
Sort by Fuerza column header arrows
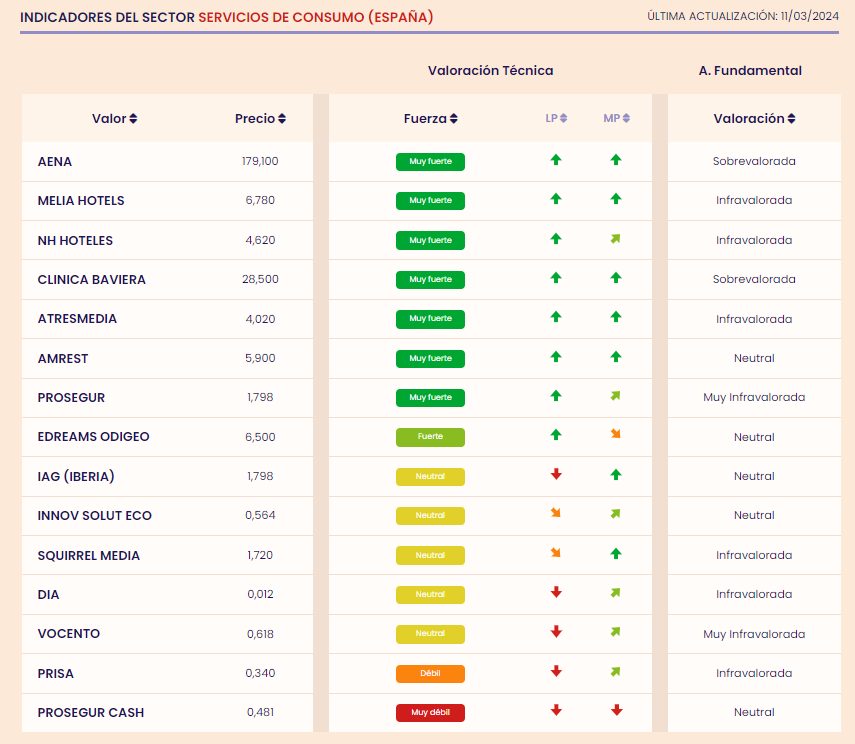click(x=454, y=118)
